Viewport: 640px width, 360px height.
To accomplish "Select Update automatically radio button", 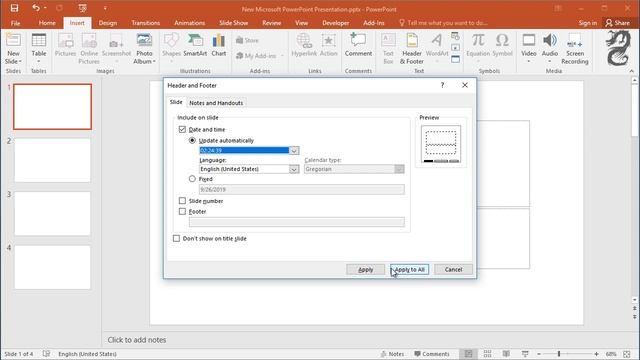I will [x=192, y=140].
